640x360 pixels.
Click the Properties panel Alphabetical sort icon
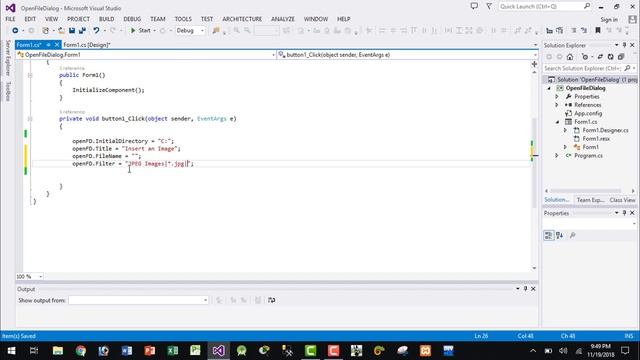(560, 235)
